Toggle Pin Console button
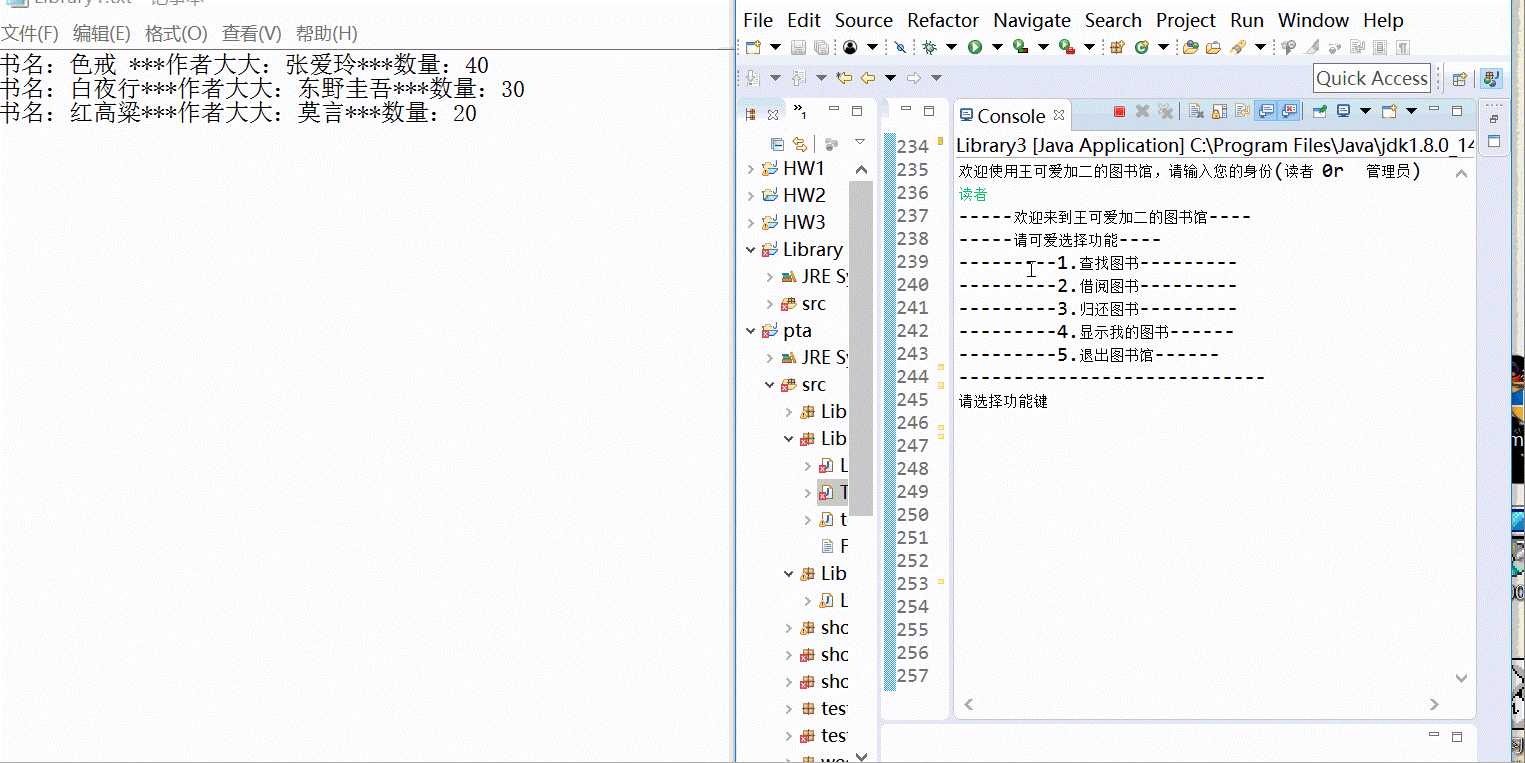 click(x=1320, y=111)
